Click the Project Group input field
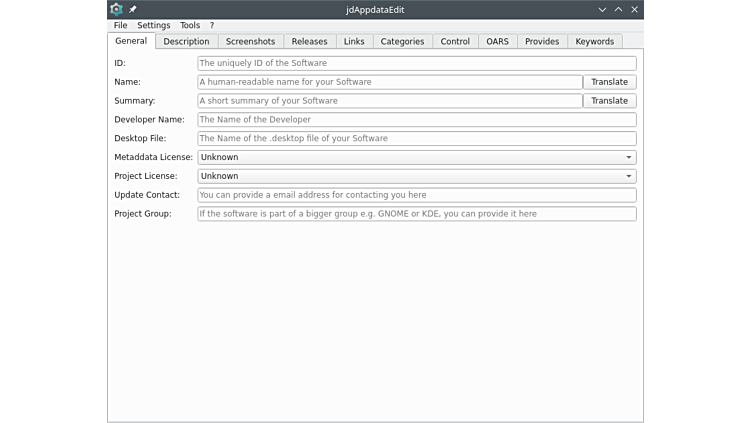The height and width of the screenshot is (423, 752). [417, 214]
